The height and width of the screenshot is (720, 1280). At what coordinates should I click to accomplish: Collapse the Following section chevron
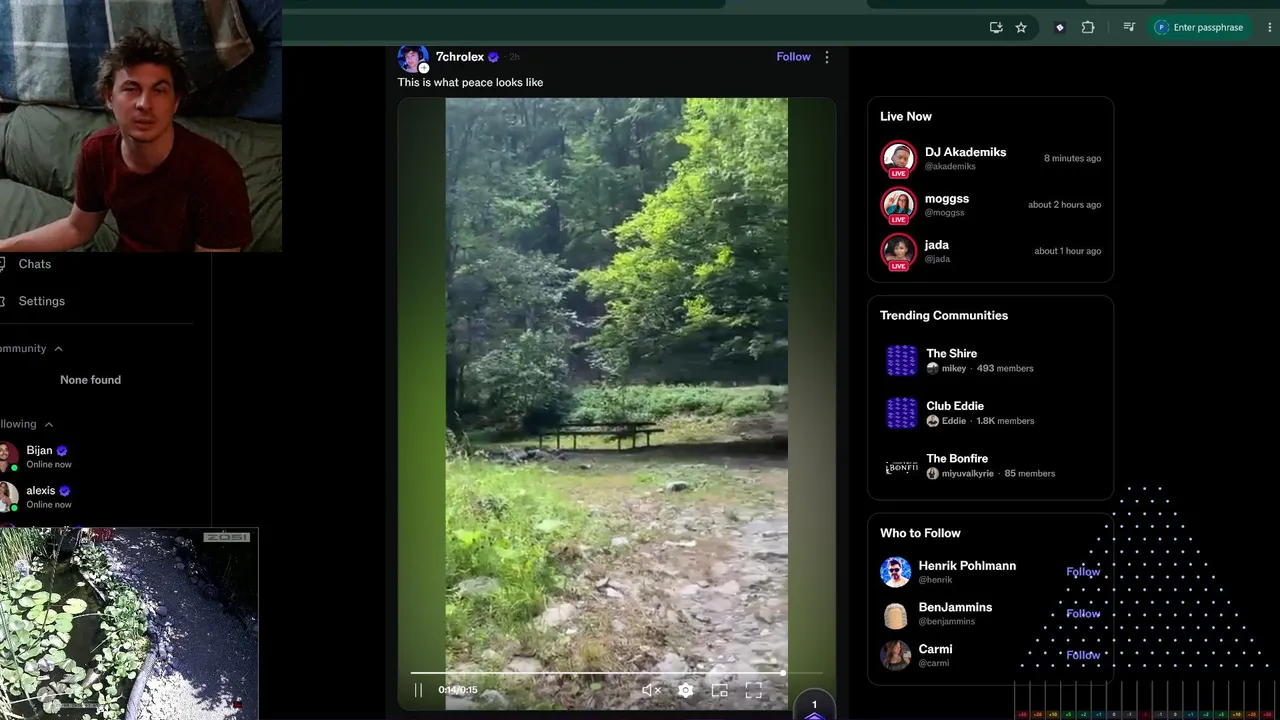coord(48,425)
